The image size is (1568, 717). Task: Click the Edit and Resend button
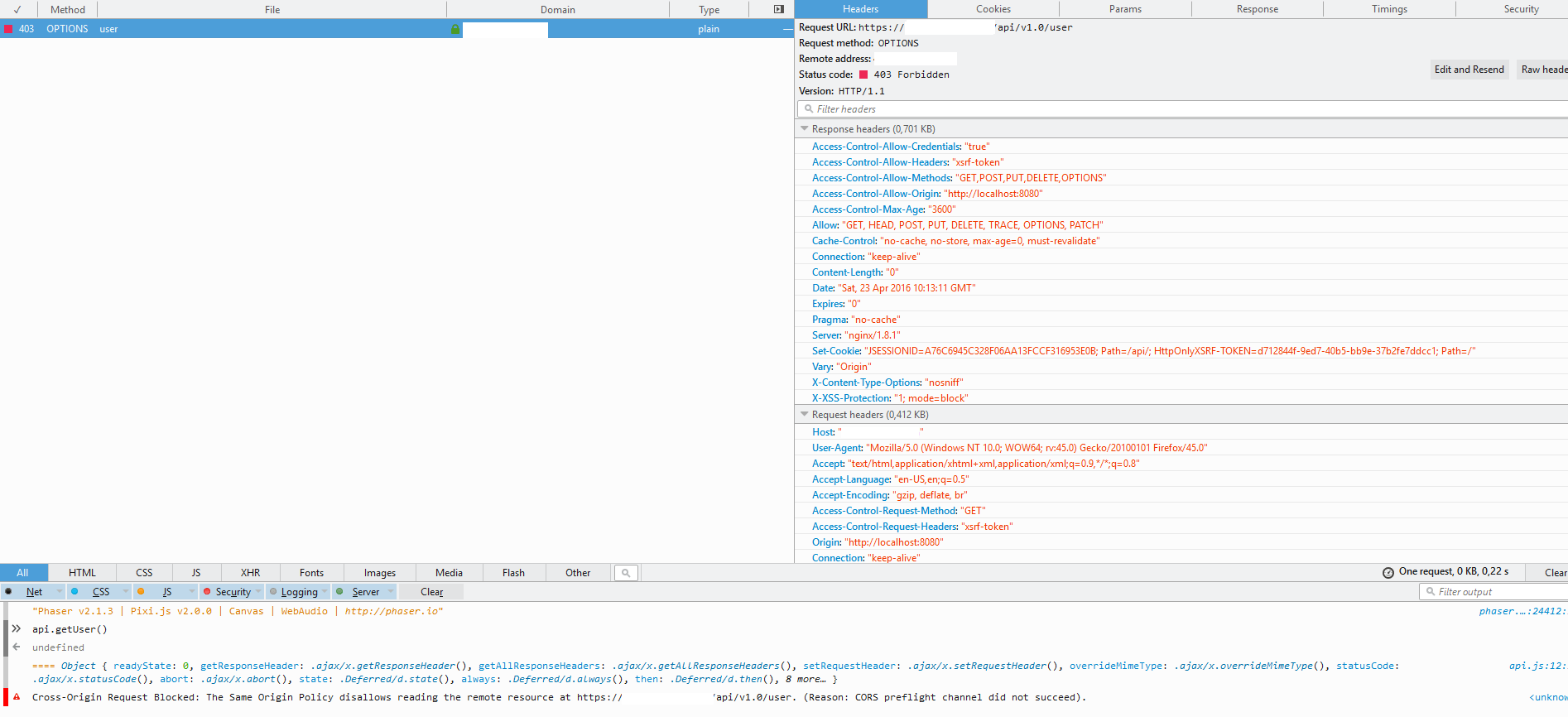(x=1469, y=70)
